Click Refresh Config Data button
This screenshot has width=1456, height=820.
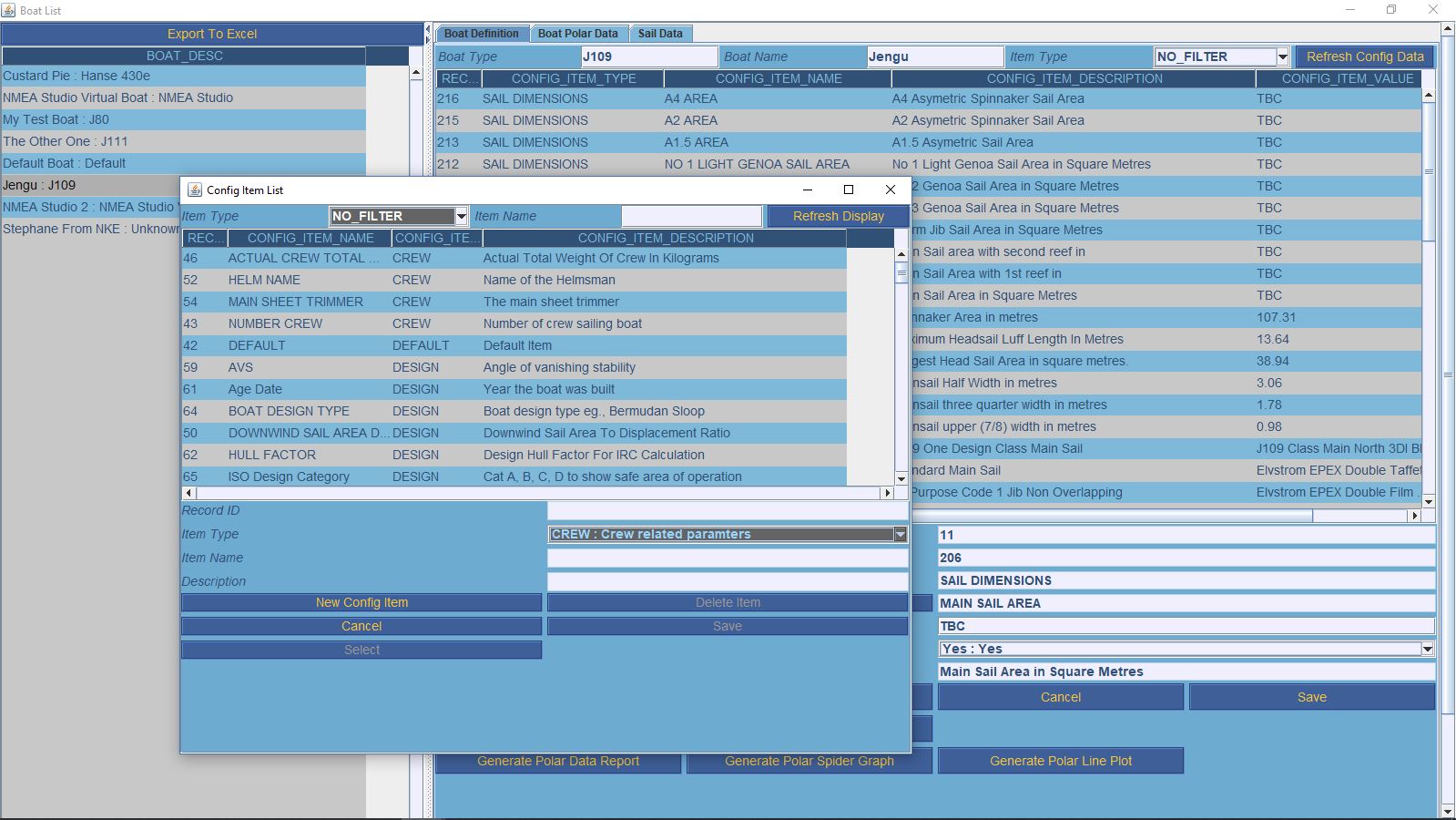[x=1364, y=56]
